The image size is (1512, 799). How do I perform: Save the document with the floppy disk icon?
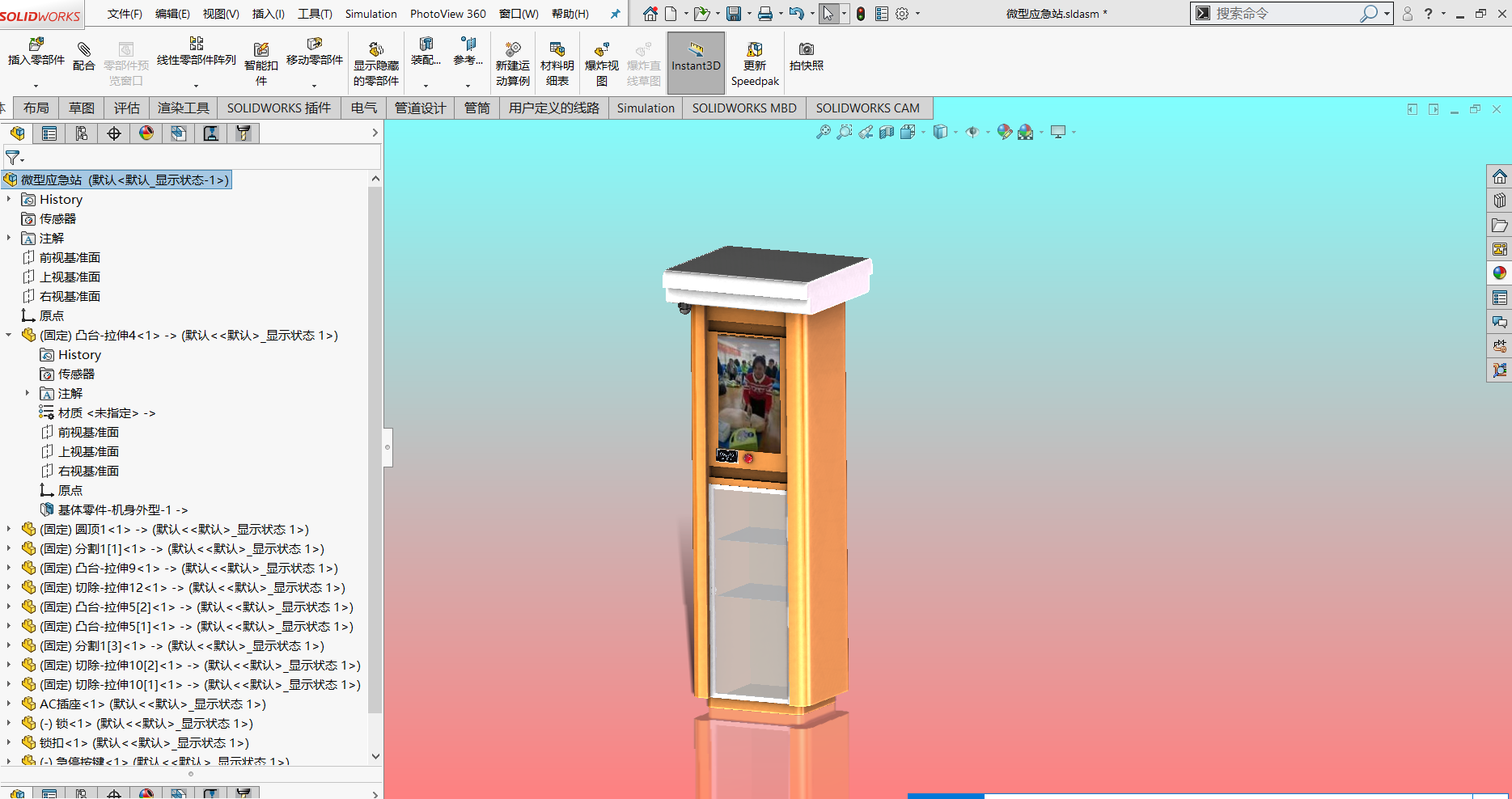coord(734,14)
